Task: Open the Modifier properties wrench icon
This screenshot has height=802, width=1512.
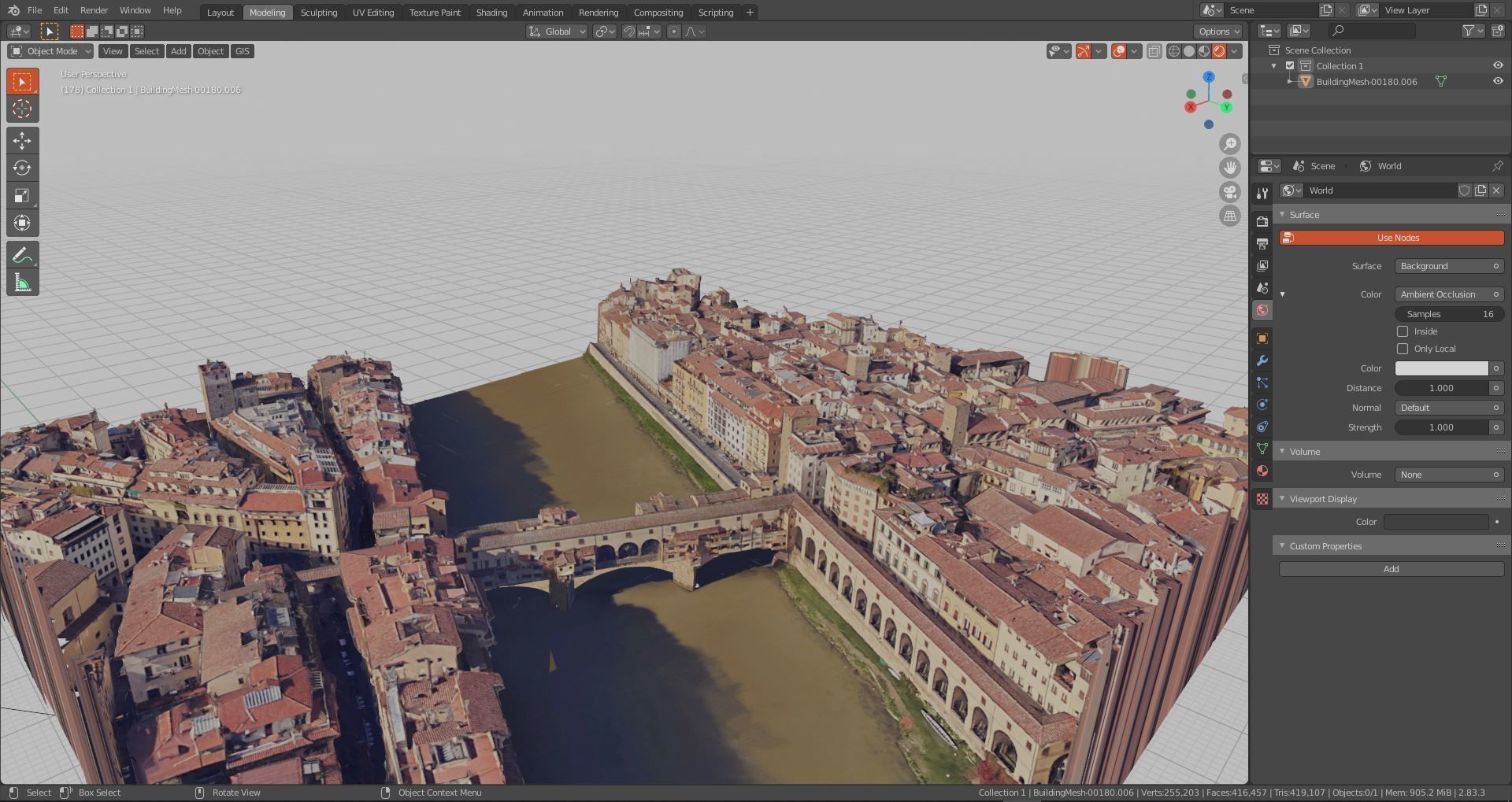Action: (x=1262, y=360)
